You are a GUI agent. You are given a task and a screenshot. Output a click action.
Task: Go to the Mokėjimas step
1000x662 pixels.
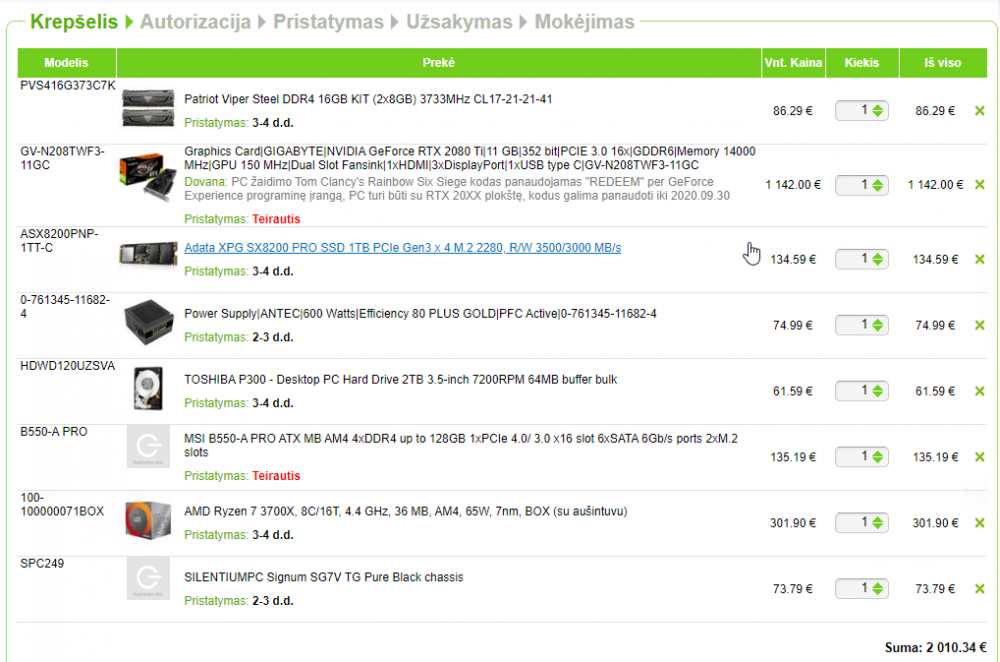coord(584,22)
